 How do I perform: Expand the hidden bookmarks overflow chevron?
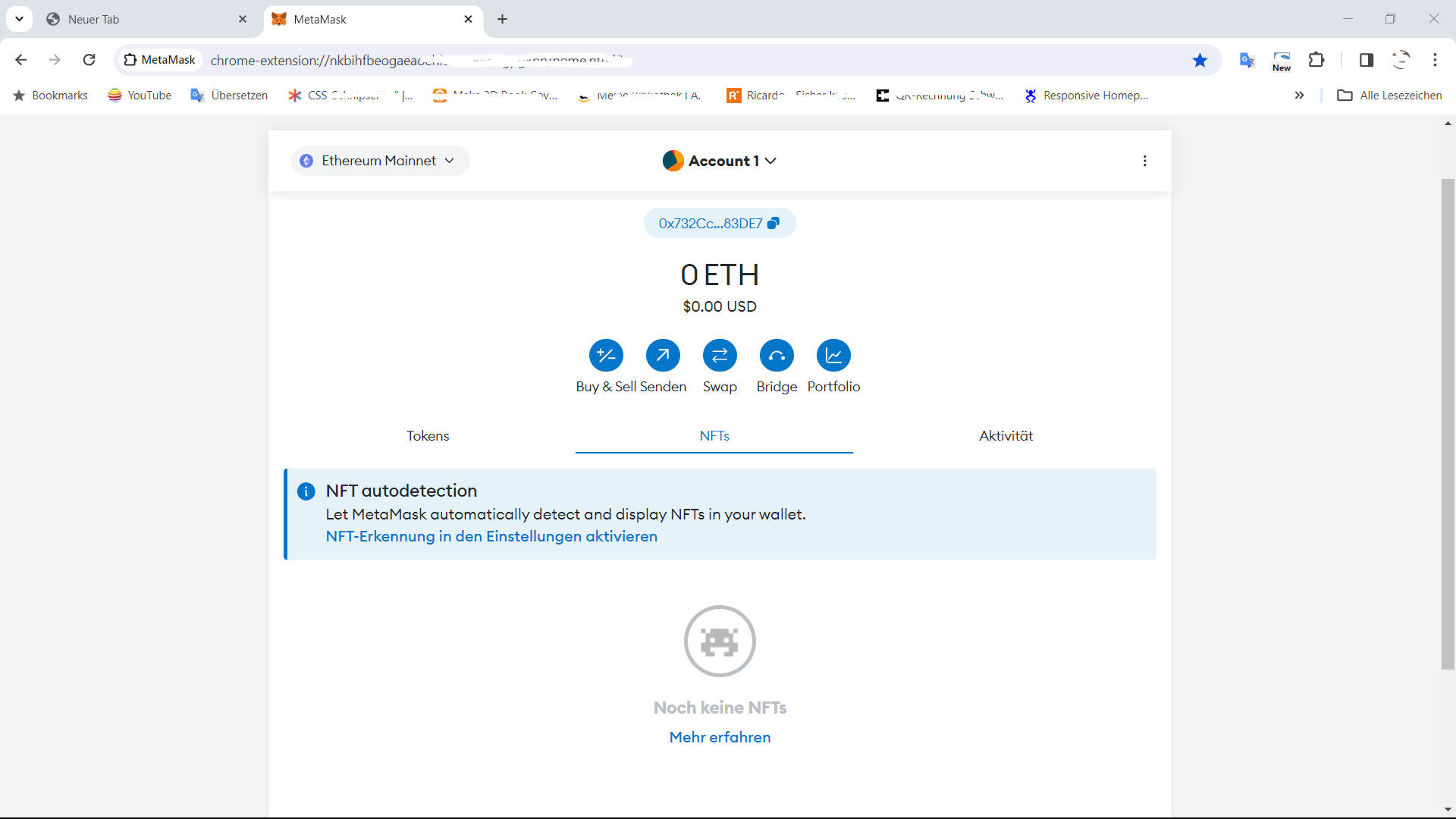point(1299,96)
